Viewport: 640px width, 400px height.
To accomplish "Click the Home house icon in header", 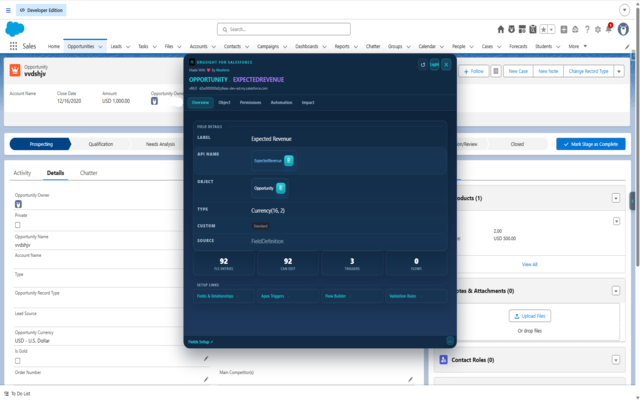I will 501,29.
